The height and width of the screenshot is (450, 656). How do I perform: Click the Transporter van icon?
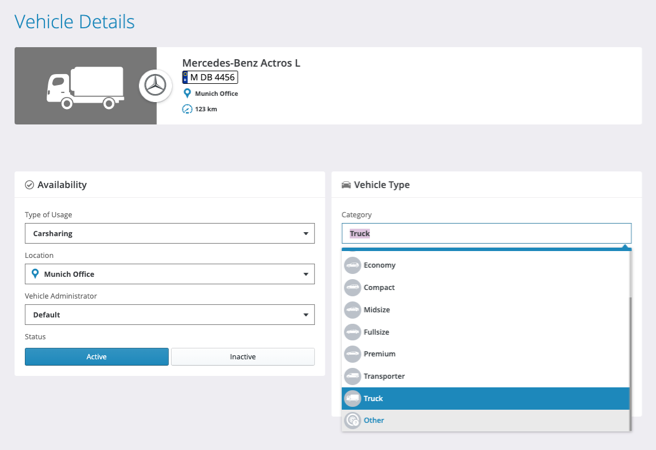[x=352, y=376]
